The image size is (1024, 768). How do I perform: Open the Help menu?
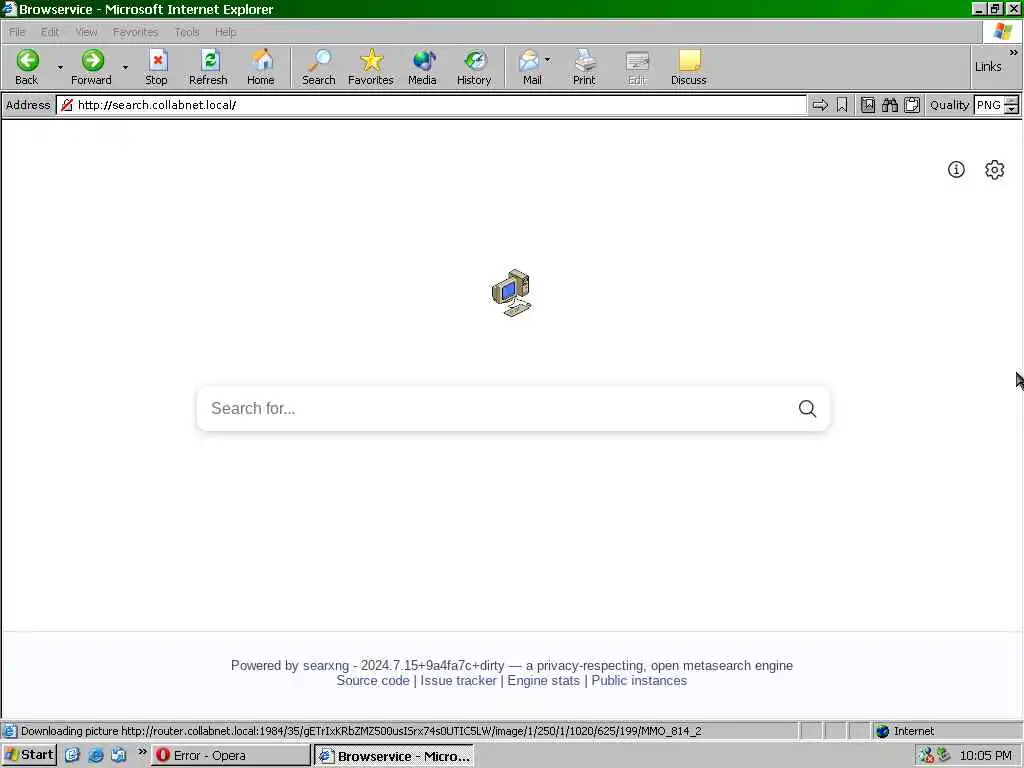click(225, 32)
